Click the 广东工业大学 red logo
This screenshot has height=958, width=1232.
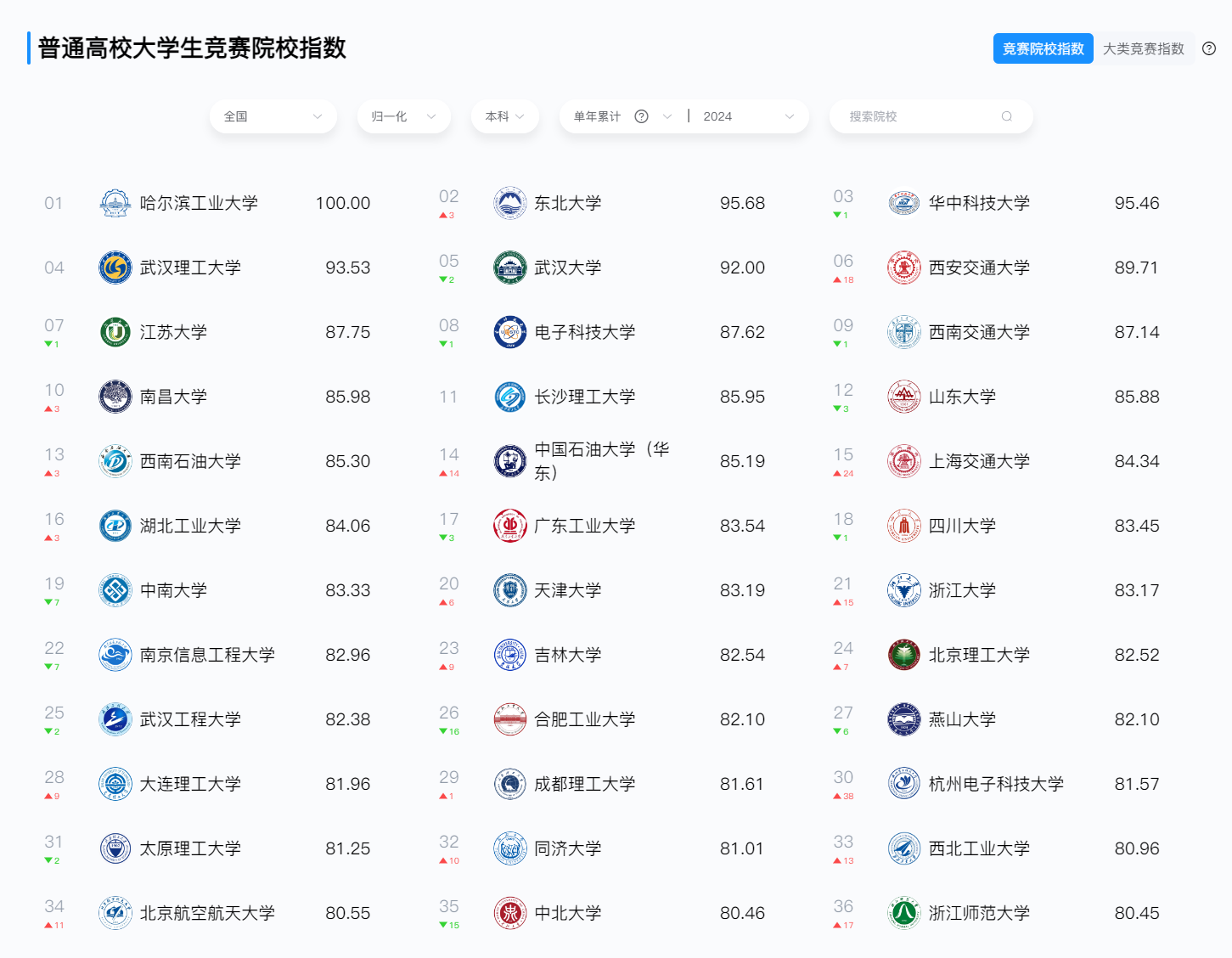point(509,526)
